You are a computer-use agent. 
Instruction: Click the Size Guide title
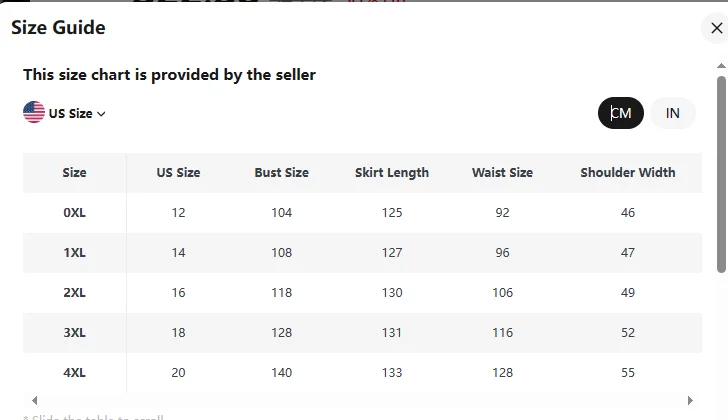(x=58, y=28)
